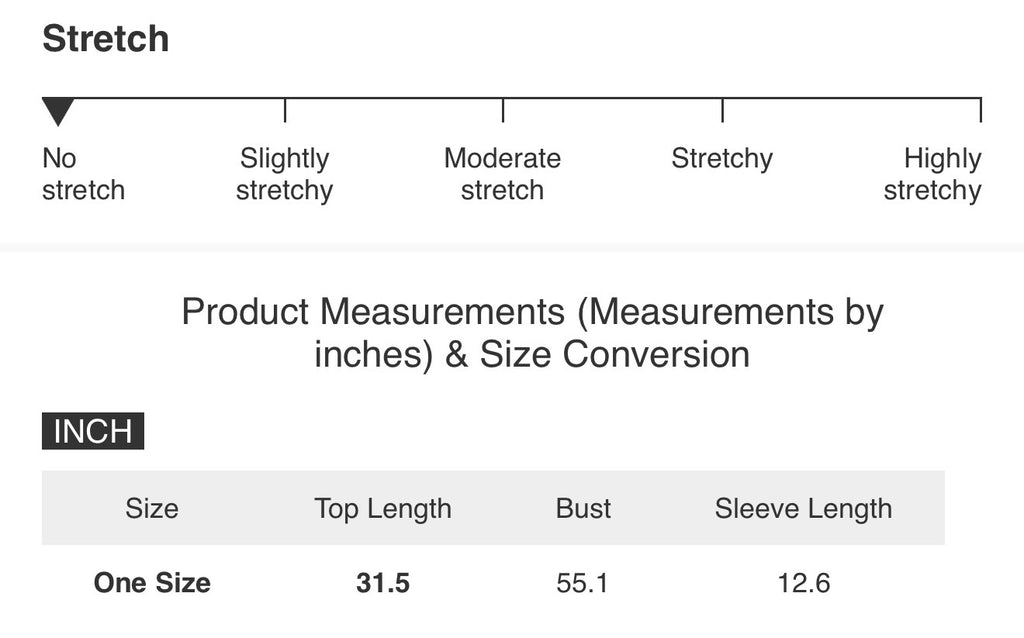Click the Slightly stretchy scale label
The image size is (1024, 638).
[285, 174]
